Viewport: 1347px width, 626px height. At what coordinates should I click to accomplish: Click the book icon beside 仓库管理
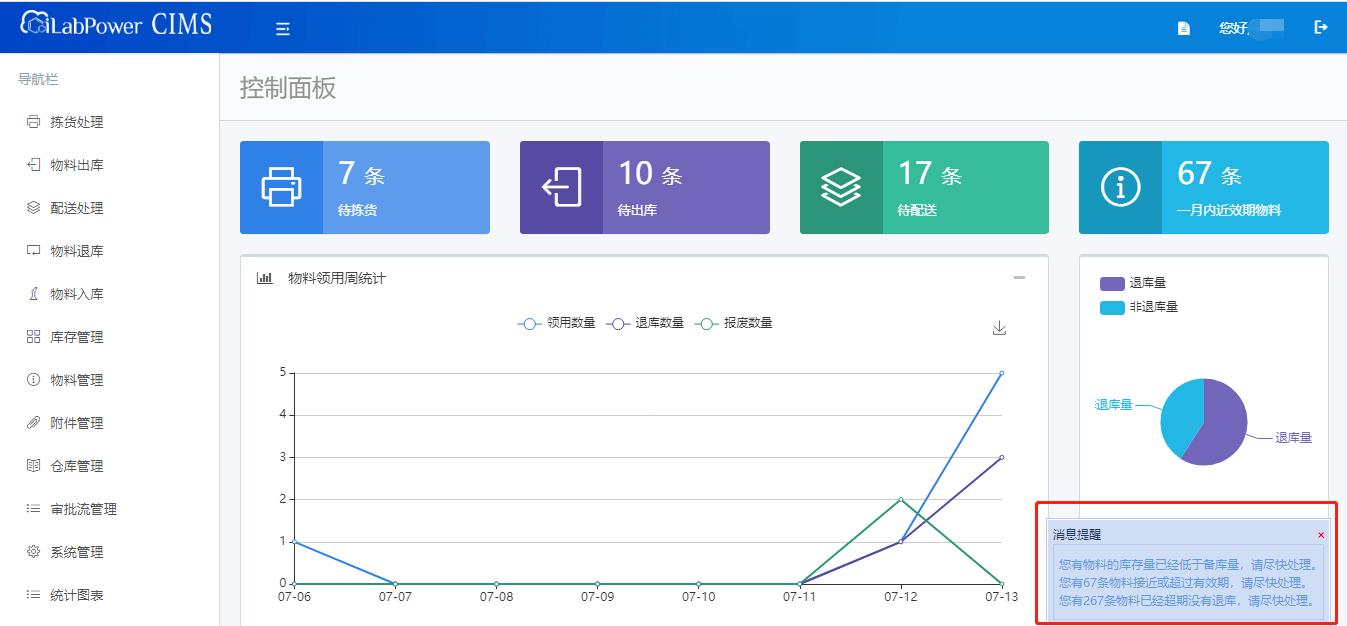pyautogui.click(x=33, y=466)
